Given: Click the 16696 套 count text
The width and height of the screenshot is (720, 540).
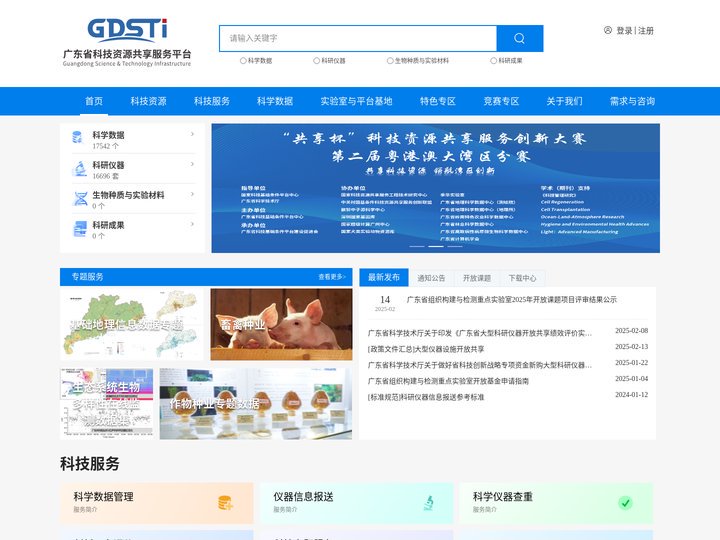Looking at the screenshot, I should [105, 176].
